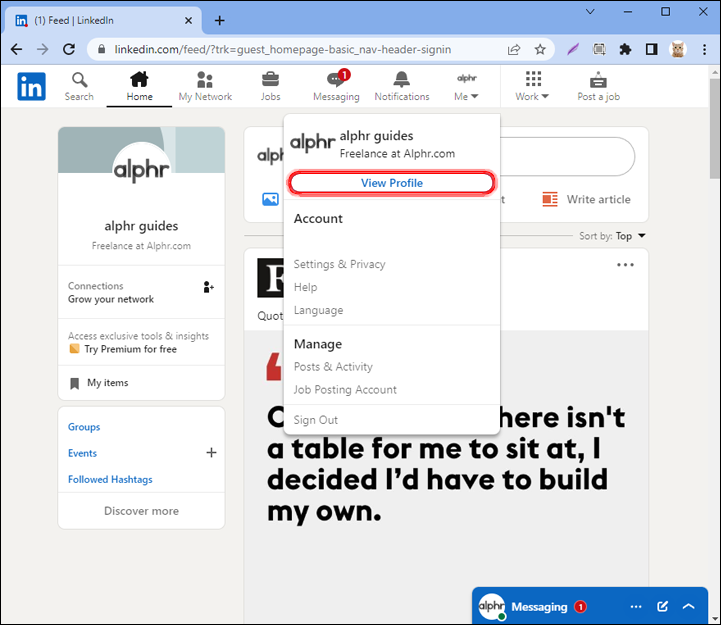This screenshot has height=625, width=721.
Task: Select the Feed | LinkedIn tab
Action: click(103, 20)
